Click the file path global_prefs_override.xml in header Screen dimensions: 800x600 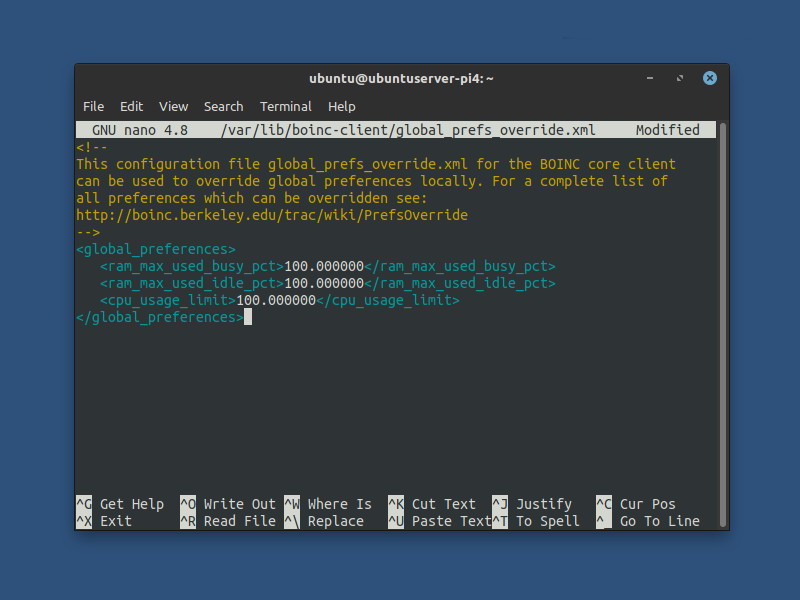click(x=408, y=130)
